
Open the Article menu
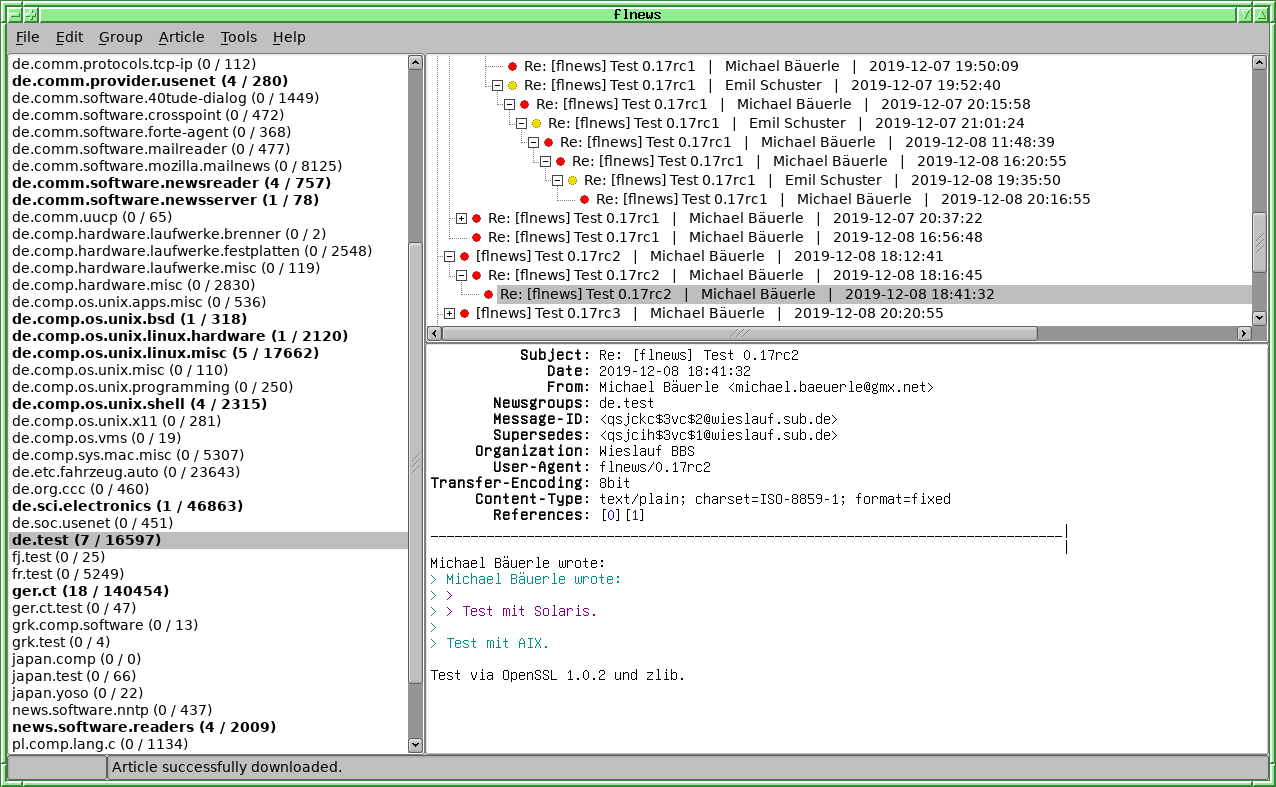(x=181, y=37)
